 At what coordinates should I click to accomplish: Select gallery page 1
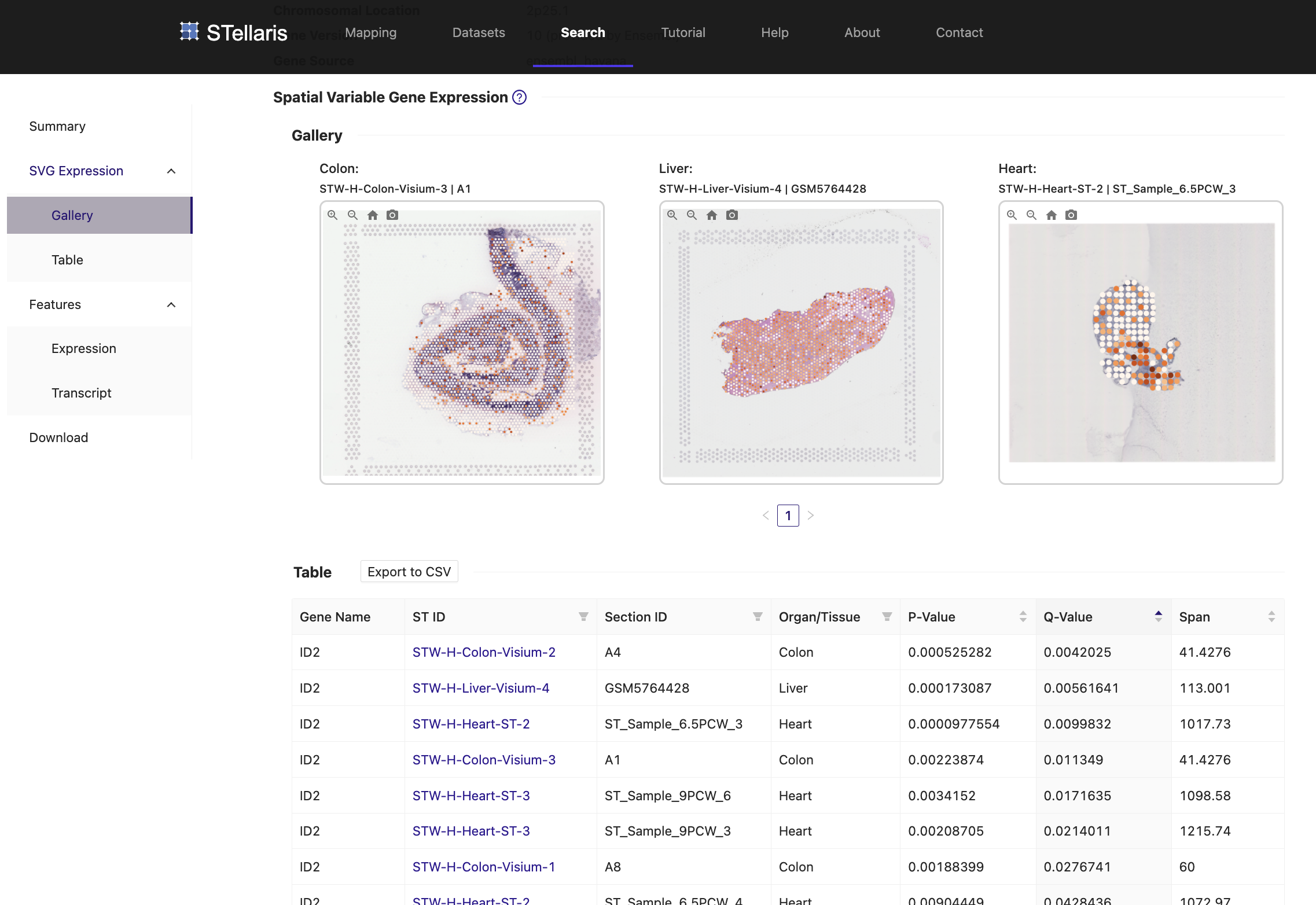tap(788, 515)
